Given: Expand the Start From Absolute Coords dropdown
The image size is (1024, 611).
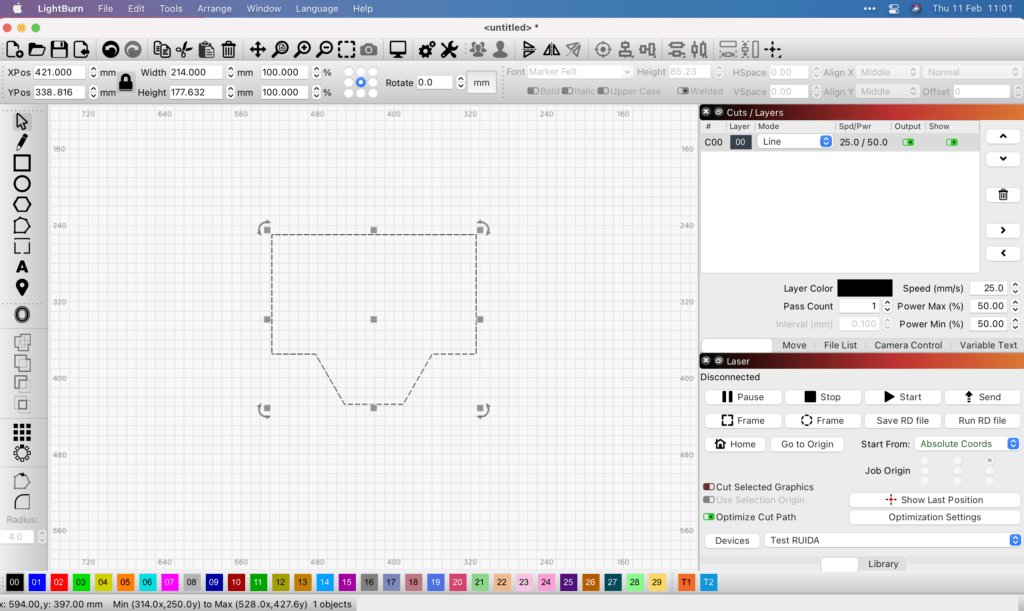Looking at the screenshot, I should [x=967, y=444].
